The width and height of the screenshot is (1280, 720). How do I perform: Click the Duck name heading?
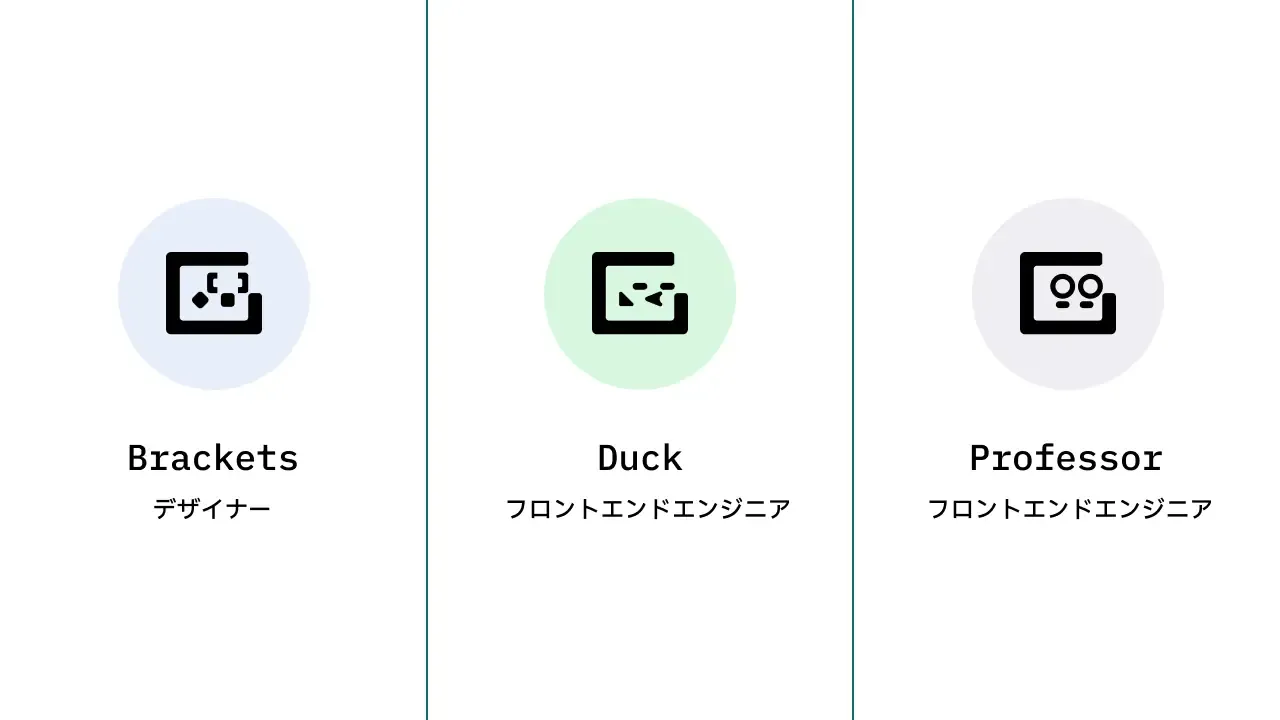click(x=640, y=457)
